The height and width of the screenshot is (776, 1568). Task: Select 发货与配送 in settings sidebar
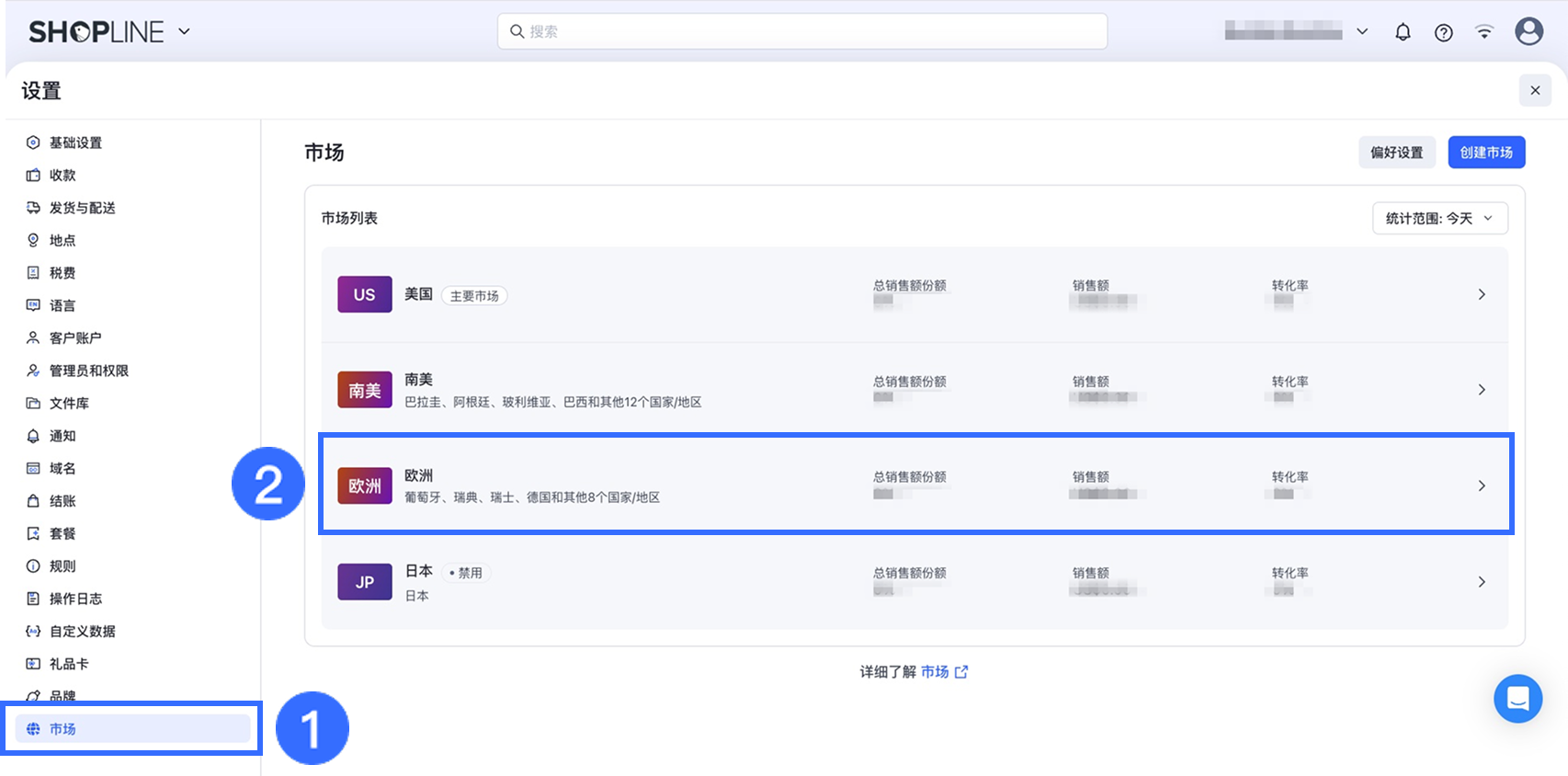82,208
